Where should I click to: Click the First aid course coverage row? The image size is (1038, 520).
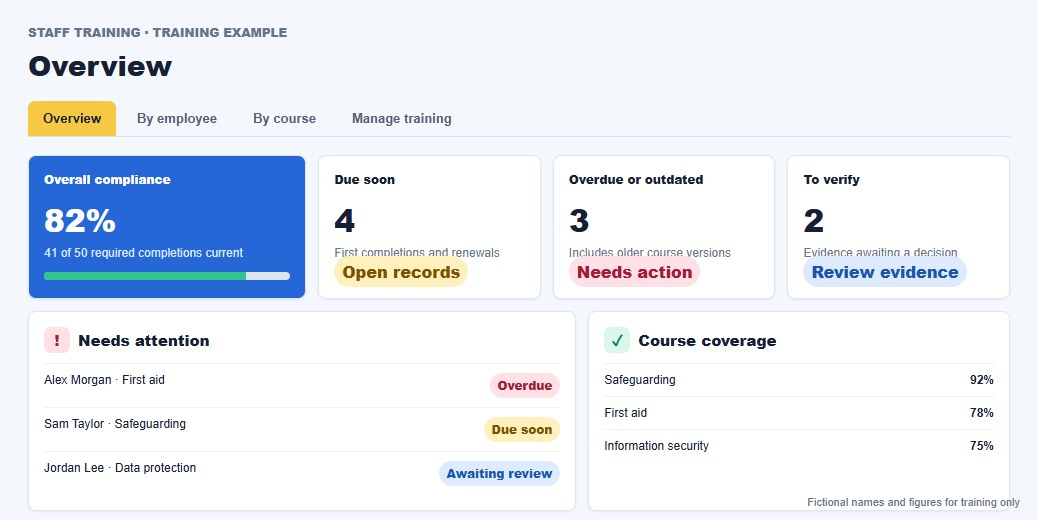799,413
